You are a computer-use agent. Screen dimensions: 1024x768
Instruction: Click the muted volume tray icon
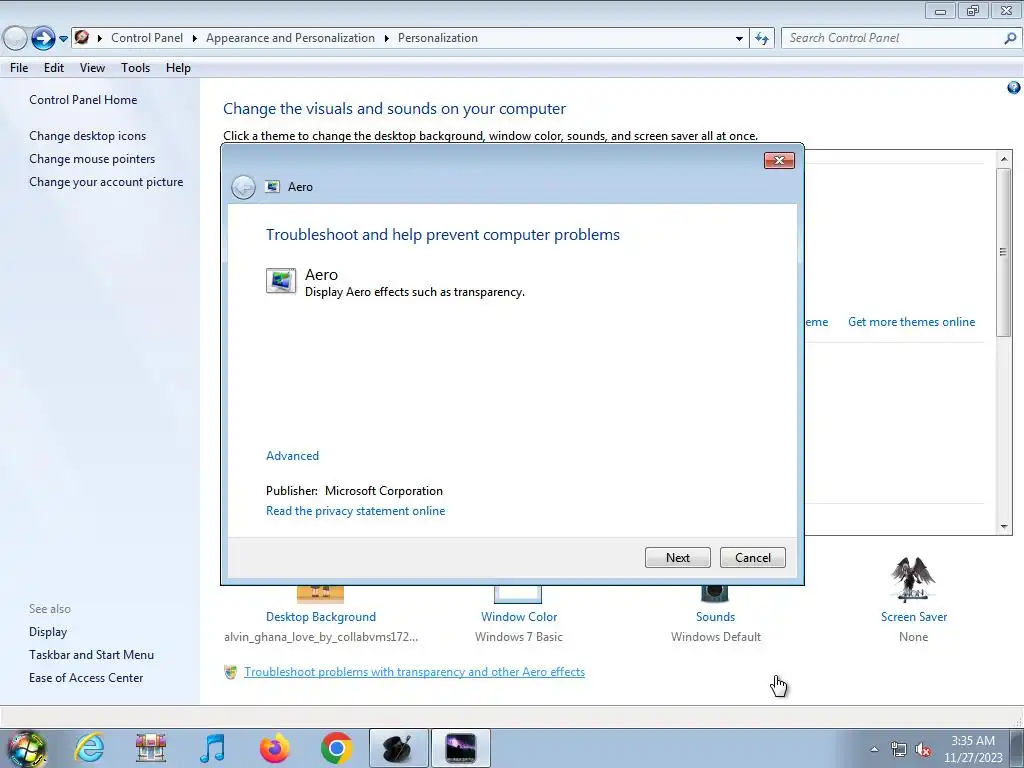pos(923,749)
